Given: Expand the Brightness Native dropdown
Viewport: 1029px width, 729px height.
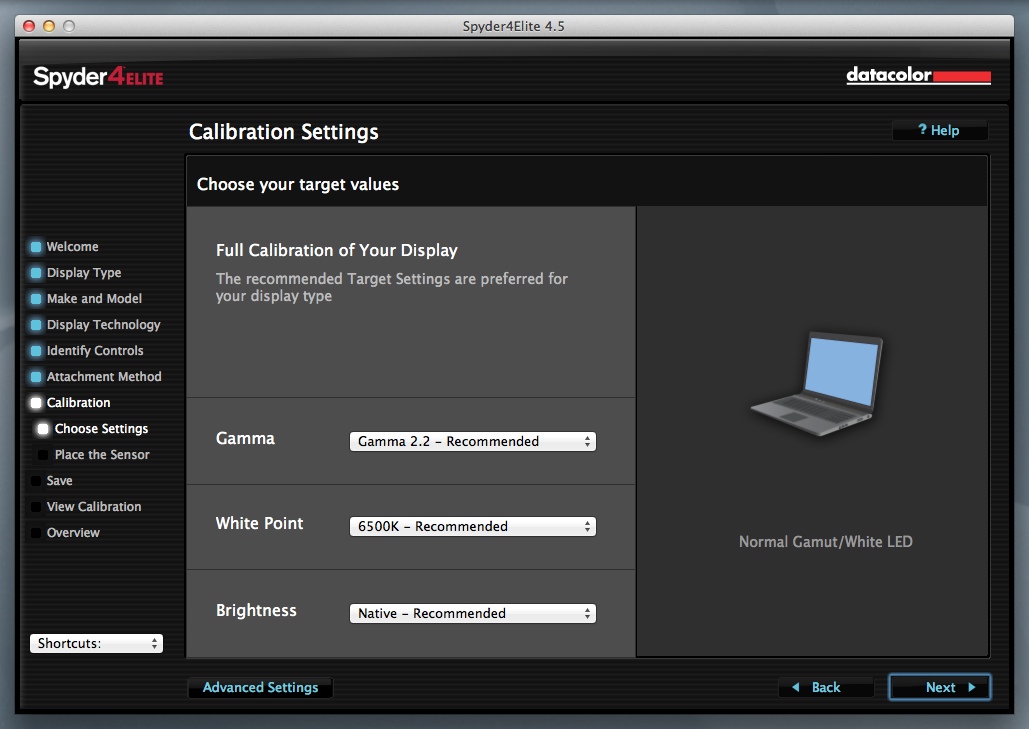Looking at the screenshot, I should (x=472, y=613).
